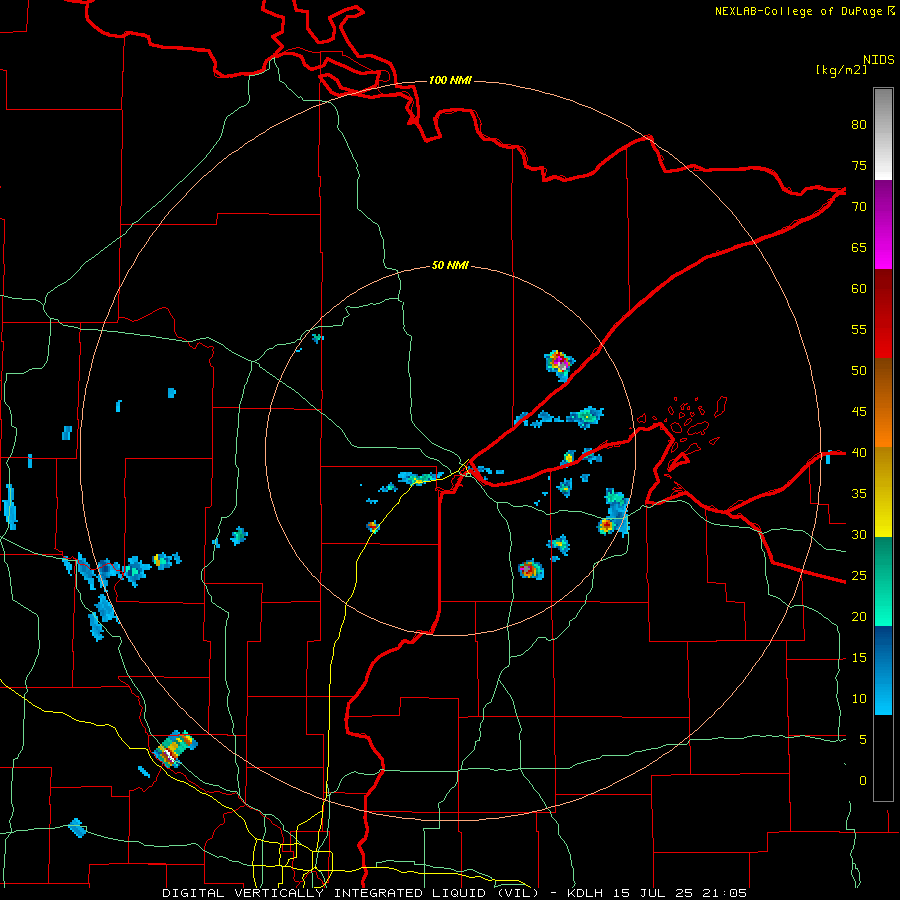Click the white-core storm cell in the southwest
Screen dimensions: 900x900
(173, 750)
